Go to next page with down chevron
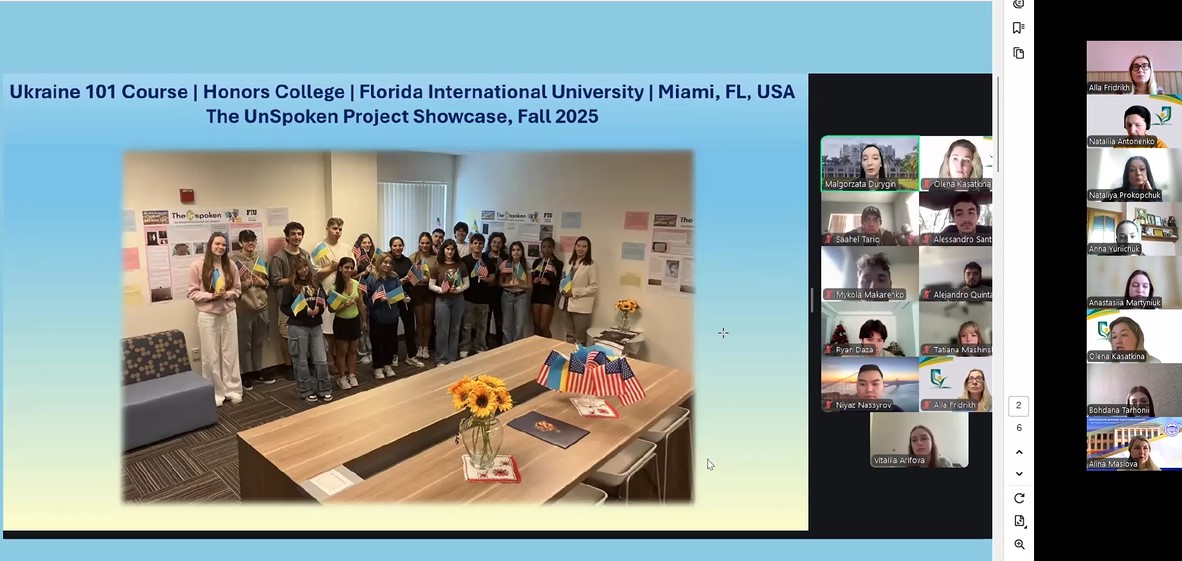This screenshot has width=1182, height=561. [x=1019, y=474]
